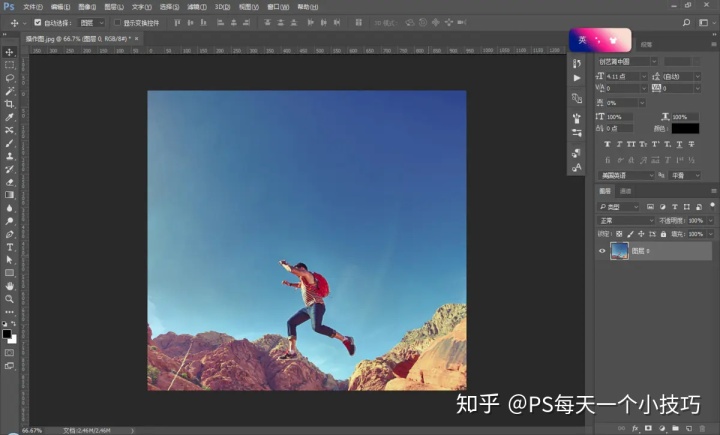Open the 文件 File menu
This screenshot has width=720, height=435.
[x=33, y=7]
